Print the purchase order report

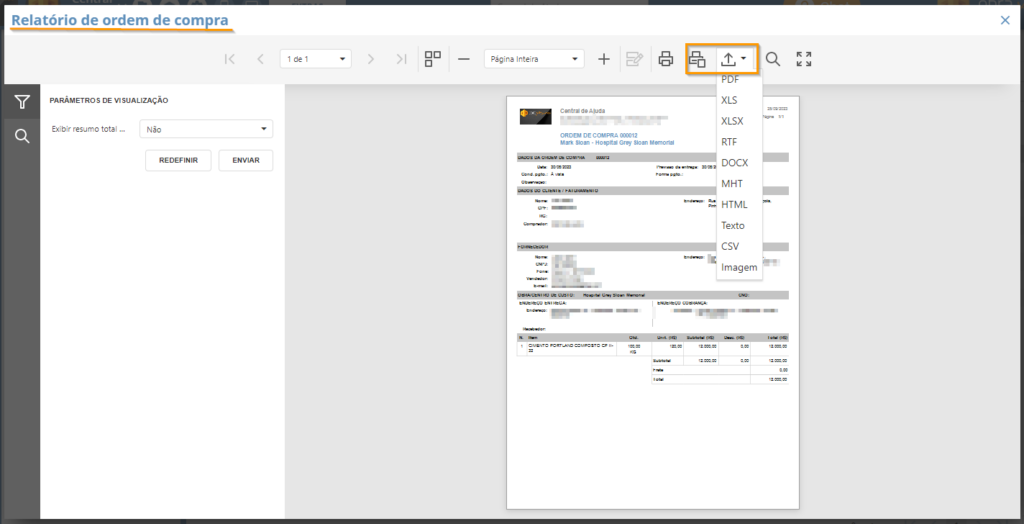tap(665, 59)
